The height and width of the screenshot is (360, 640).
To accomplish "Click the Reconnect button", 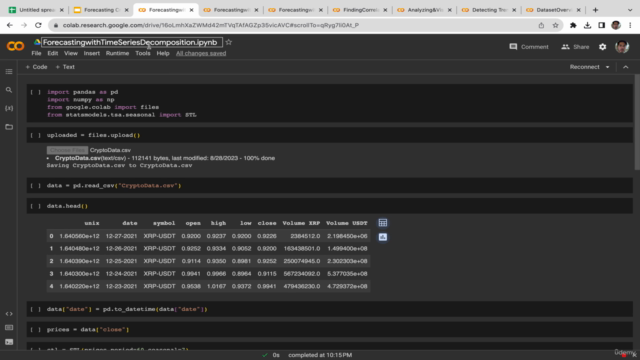I will pos(584,67).
